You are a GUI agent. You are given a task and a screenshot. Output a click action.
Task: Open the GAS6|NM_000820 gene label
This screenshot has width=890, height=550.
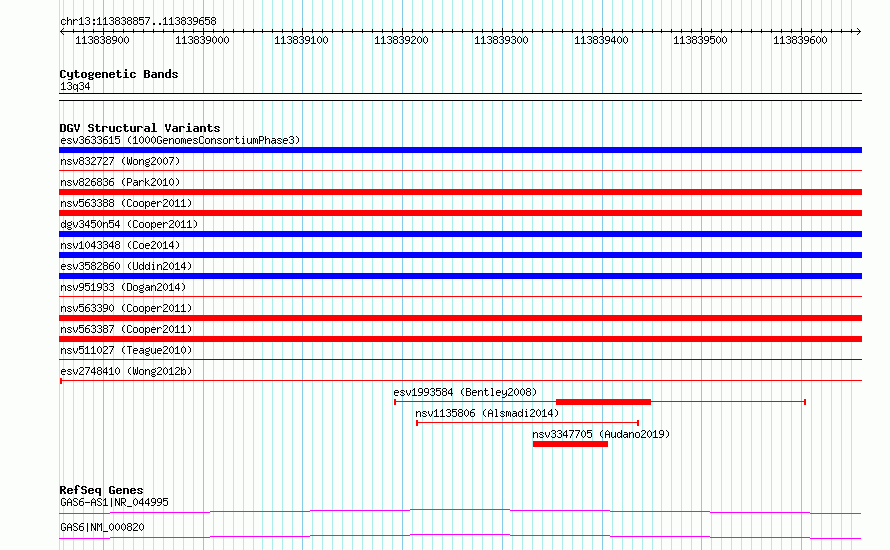[102, 527]
